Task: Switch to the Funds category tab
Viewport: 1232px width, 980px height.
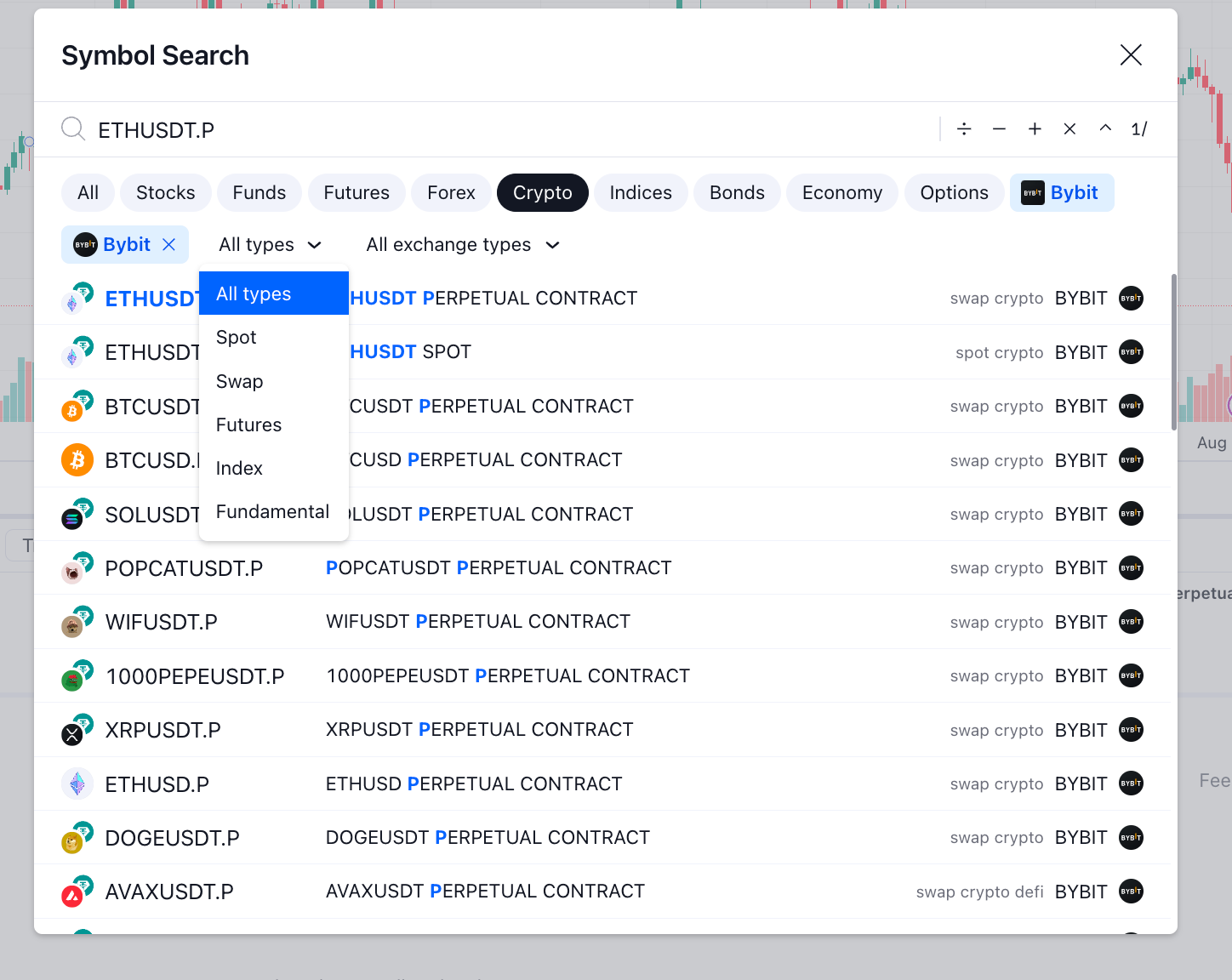Action: [x=260, y=192]
